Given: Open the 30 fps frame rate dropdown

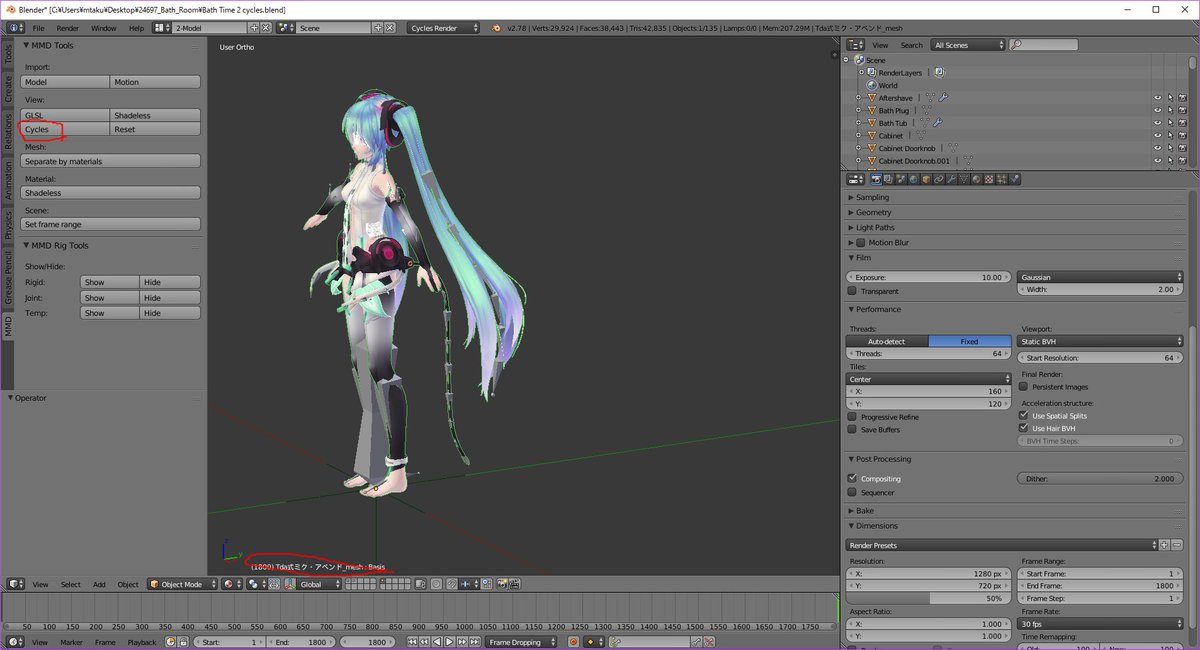Looking at the screenshot, I should tap(1100, 623).
